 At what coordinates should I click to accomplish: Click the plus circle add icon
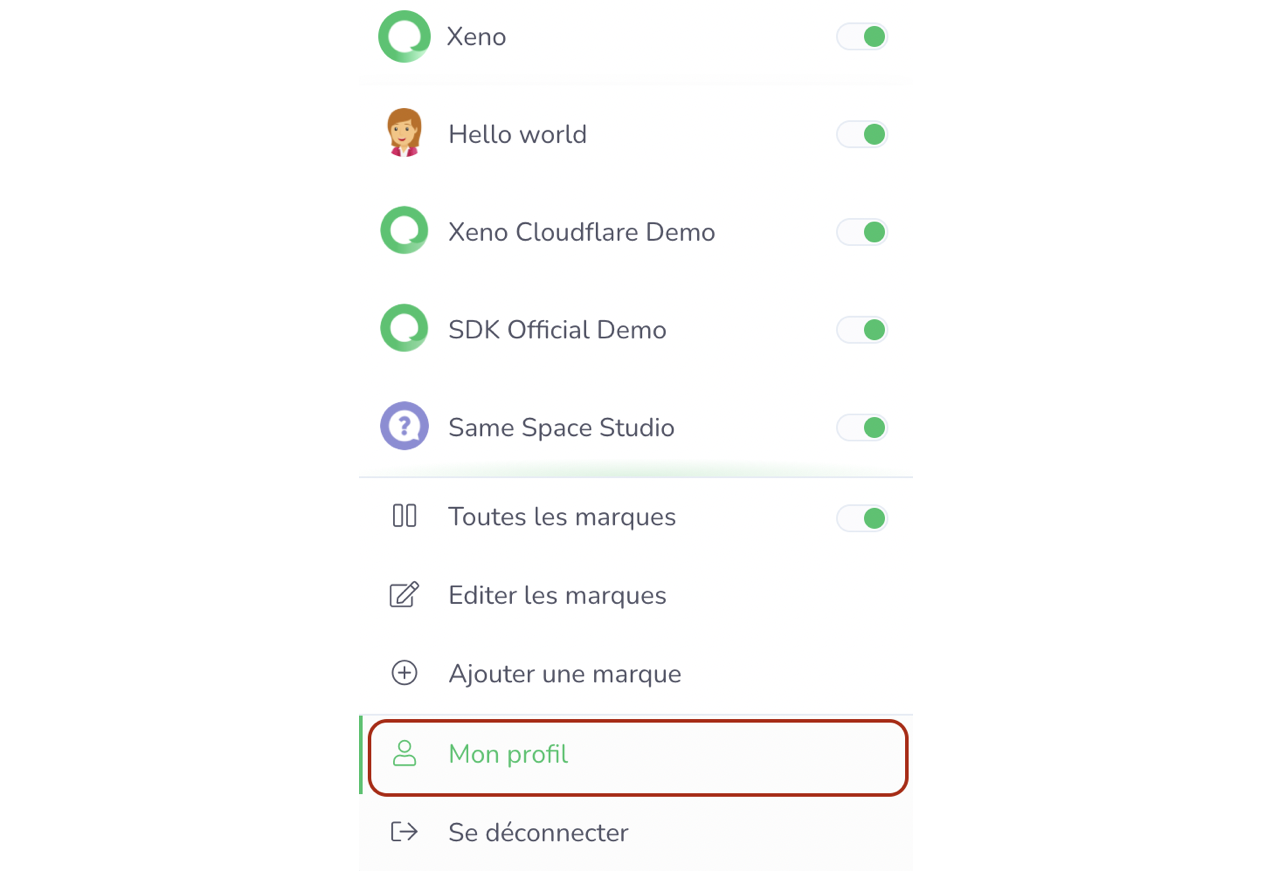(x=404, y=673)
